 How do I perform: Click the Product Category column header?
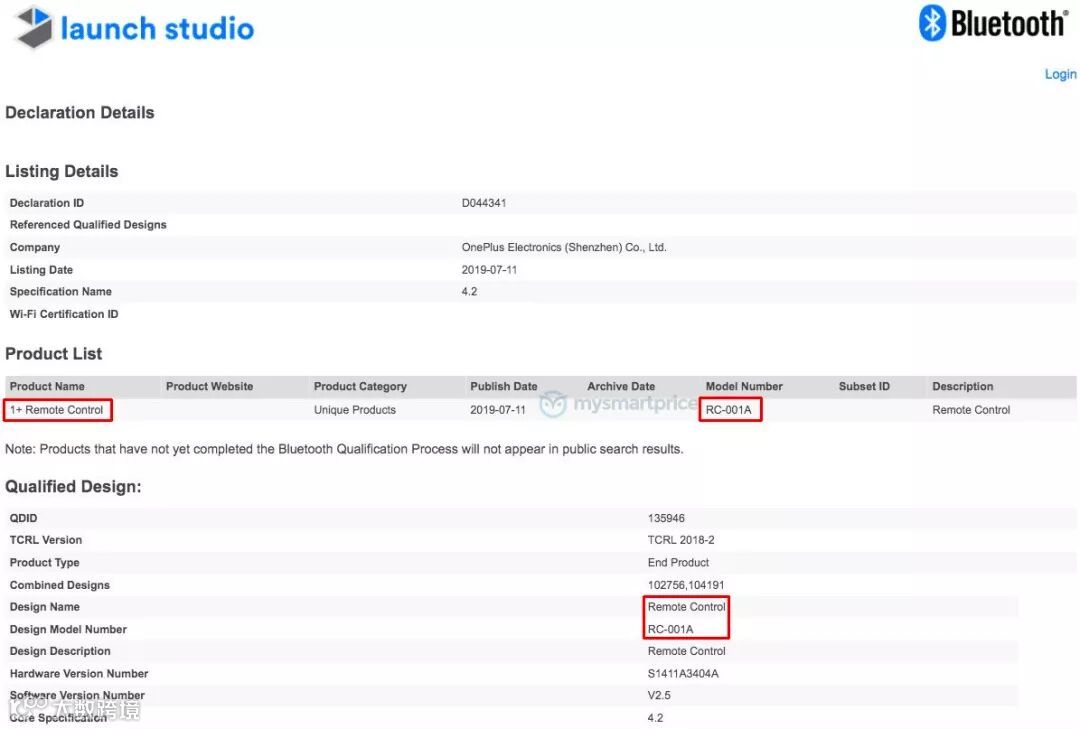coord(360,386)
